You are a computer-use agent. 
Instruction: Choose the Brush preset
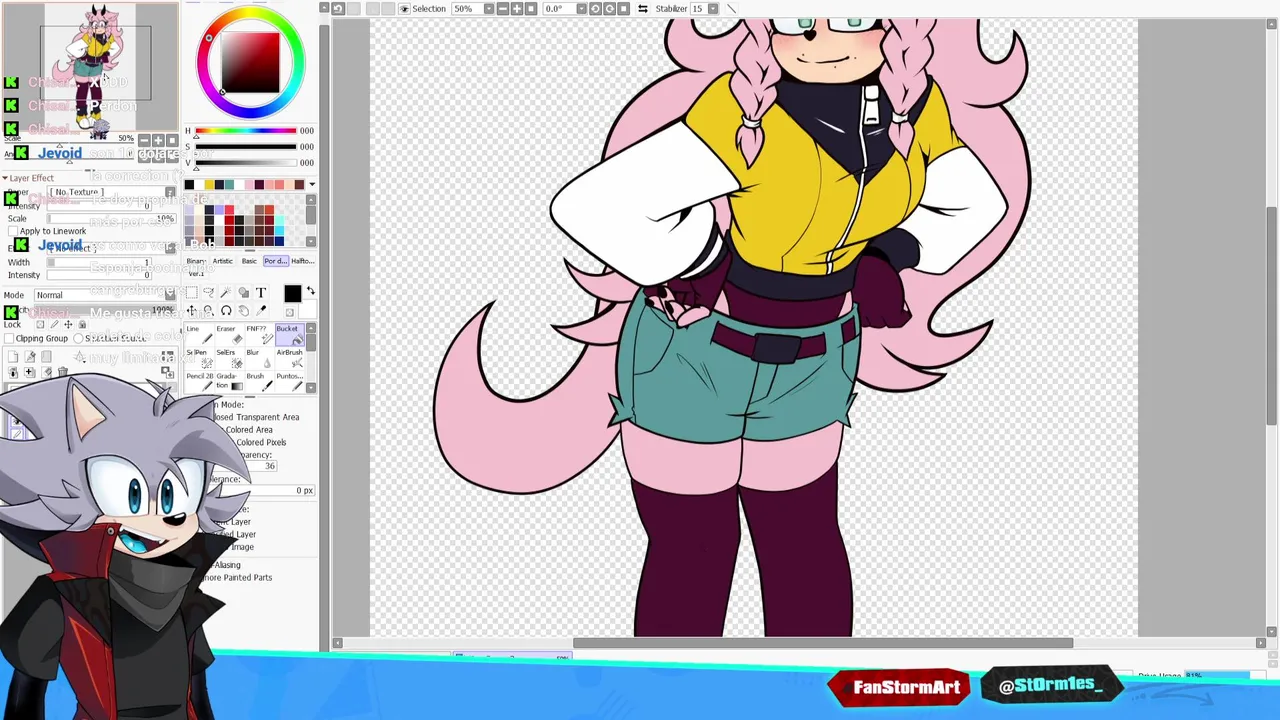[x=260, y=381]
